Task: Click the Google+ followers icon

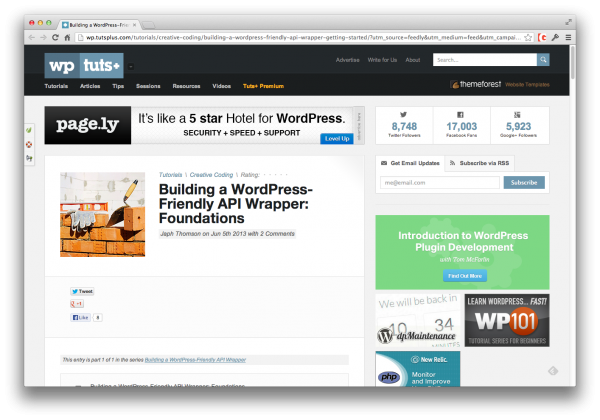Action: (517, 114)
